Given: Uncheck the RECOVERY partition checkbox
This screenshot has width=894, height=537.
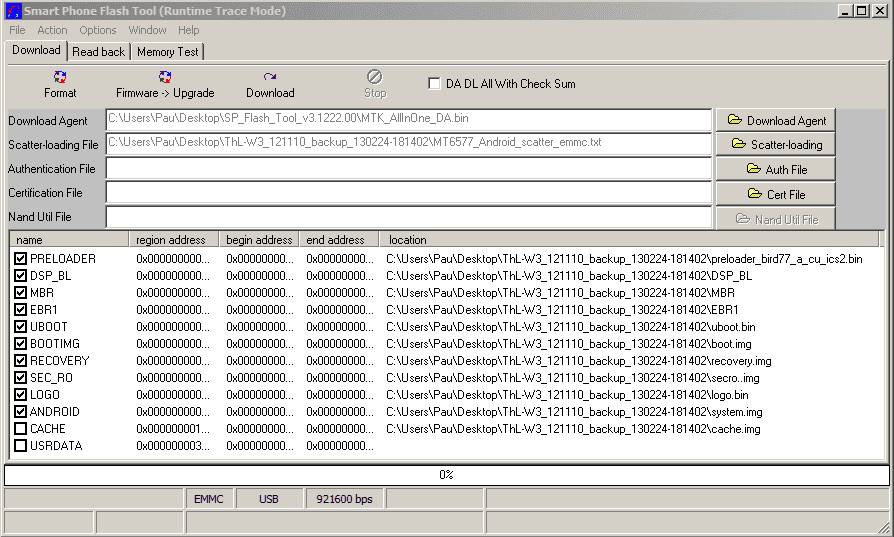Looking at the screenshot, I should point(21,361).
